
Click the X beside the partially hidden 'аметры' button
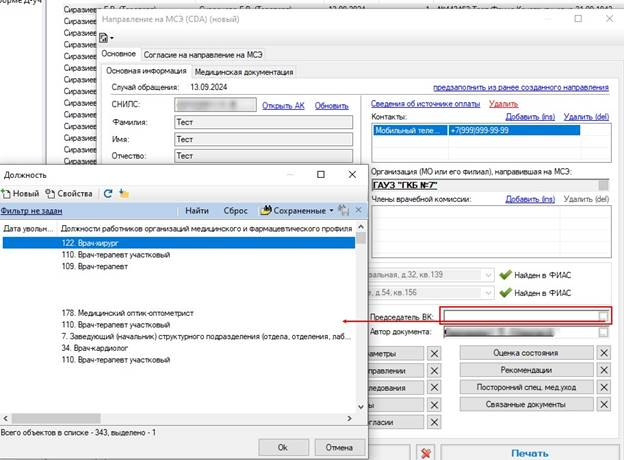(434, 353)
